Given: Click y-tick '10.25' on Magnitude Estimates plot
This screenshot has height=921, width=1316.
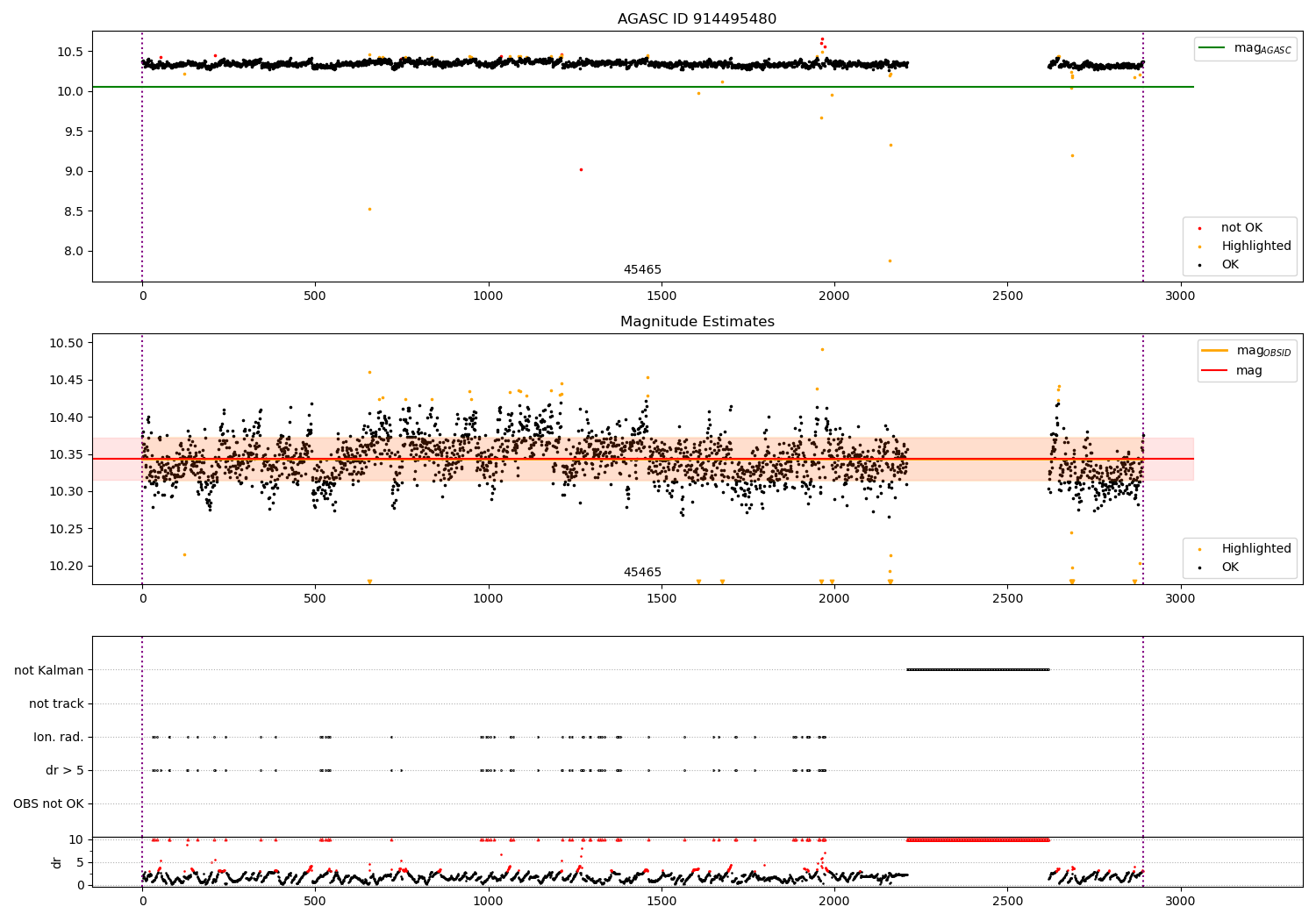Looking at the screenshot, I should [x=67, y=529].
